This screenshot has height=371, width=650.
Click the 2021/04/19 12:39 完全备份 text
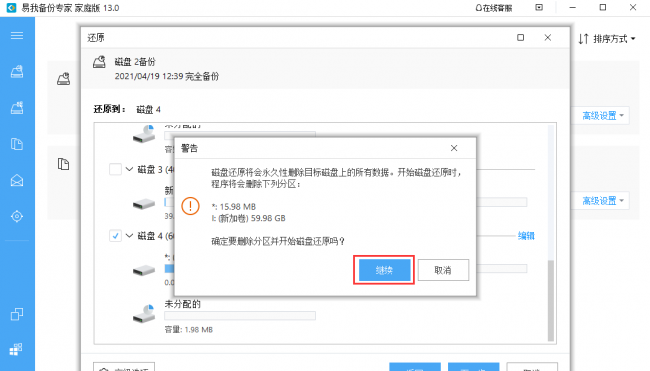(x=167, y=76)
